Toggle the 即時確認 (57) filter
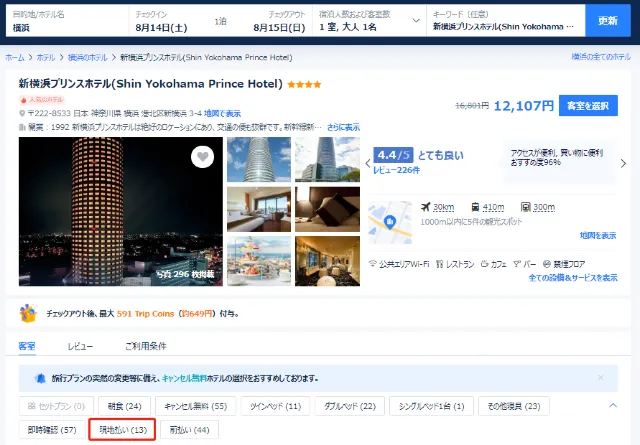640x445 pixels. tap(52, 430)
